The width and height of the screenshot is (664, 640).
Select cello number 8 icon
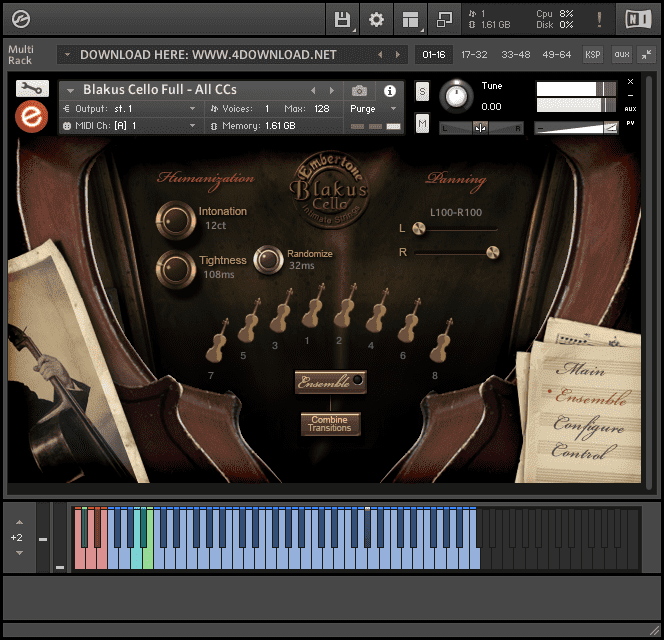point(441,340)
